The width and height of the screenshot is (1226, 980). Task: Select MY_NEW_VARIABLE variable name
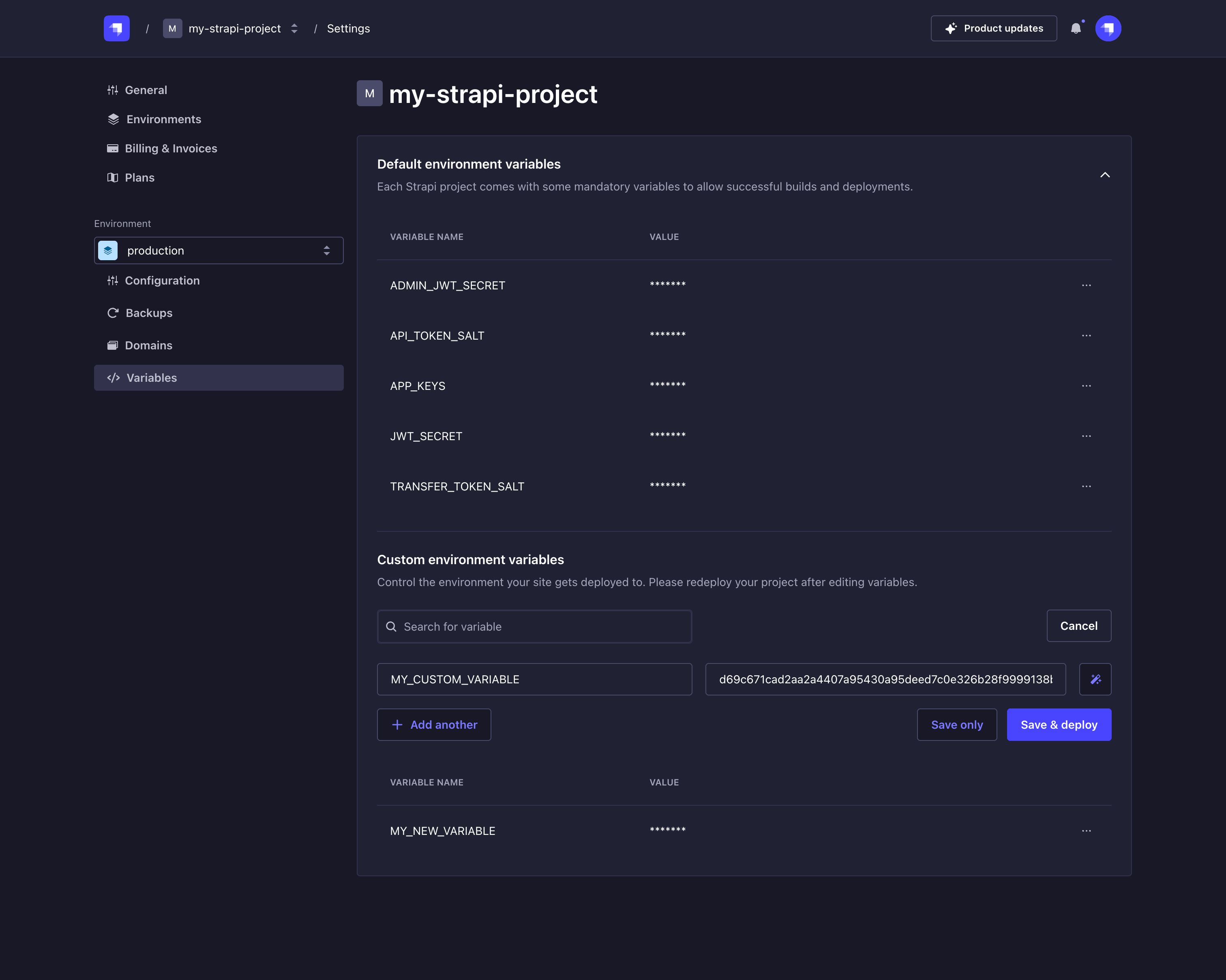[443, 831]
